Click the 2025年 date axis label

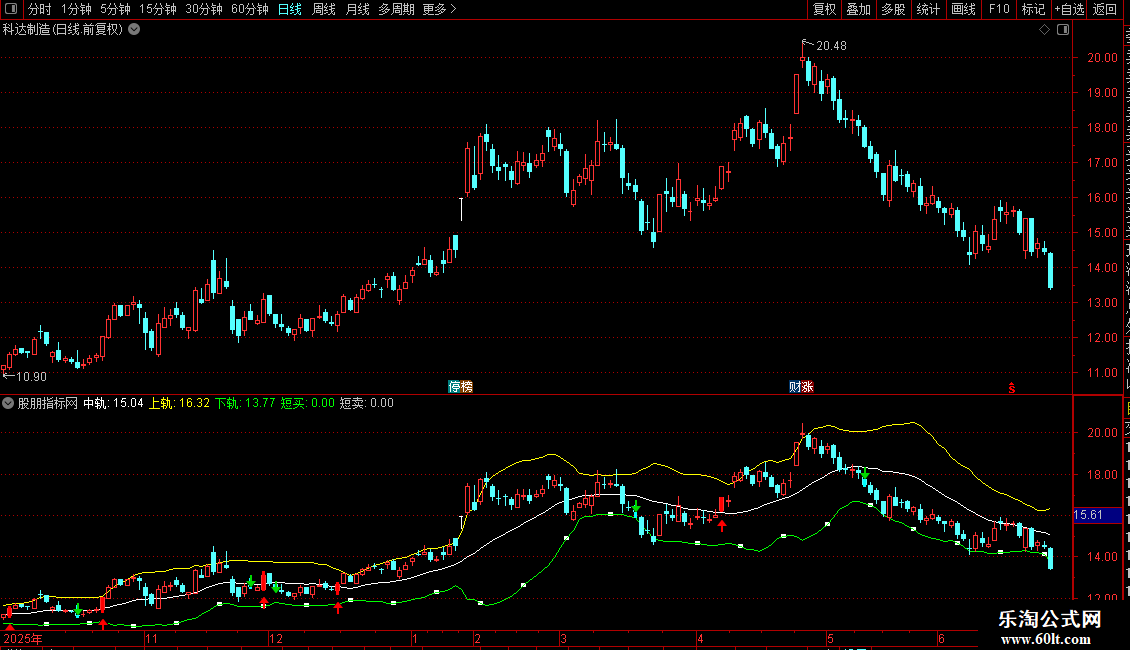point(23,638)
